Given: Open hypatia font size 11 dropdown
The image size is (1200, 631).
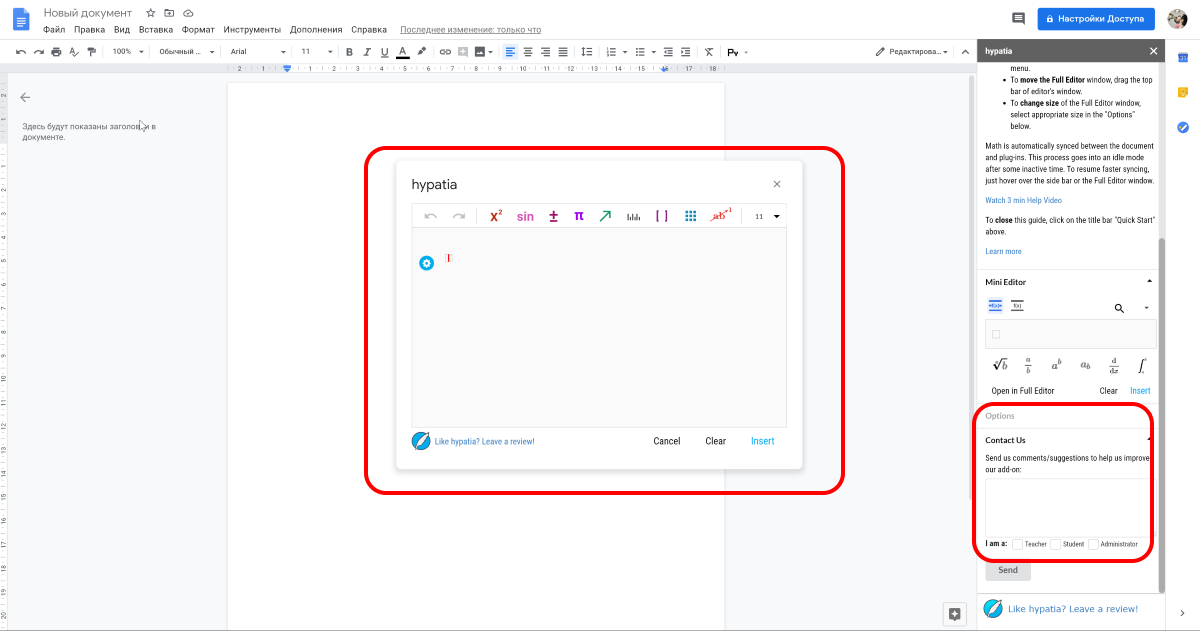Looking at the screenshot, I should (767, 216).
